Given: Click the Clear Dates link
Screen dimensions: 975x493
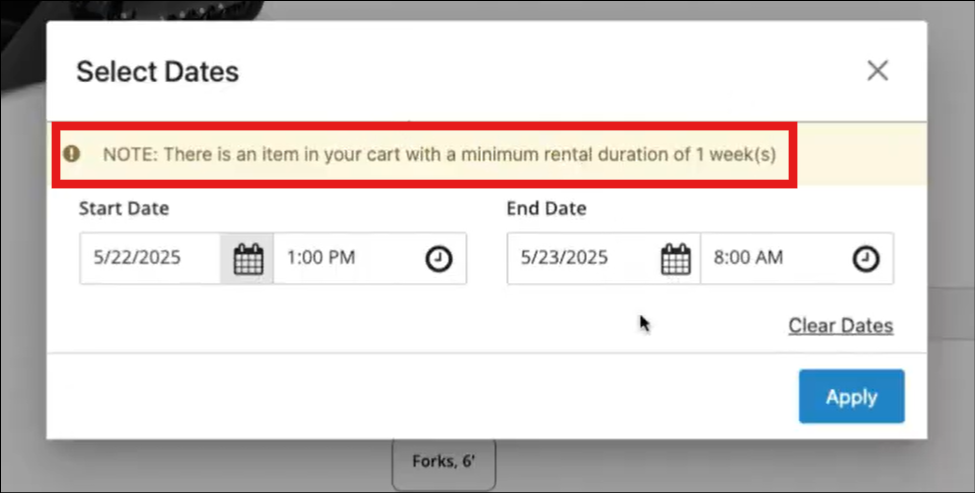Looking at the screenshot, I should (x=840, y=326).
